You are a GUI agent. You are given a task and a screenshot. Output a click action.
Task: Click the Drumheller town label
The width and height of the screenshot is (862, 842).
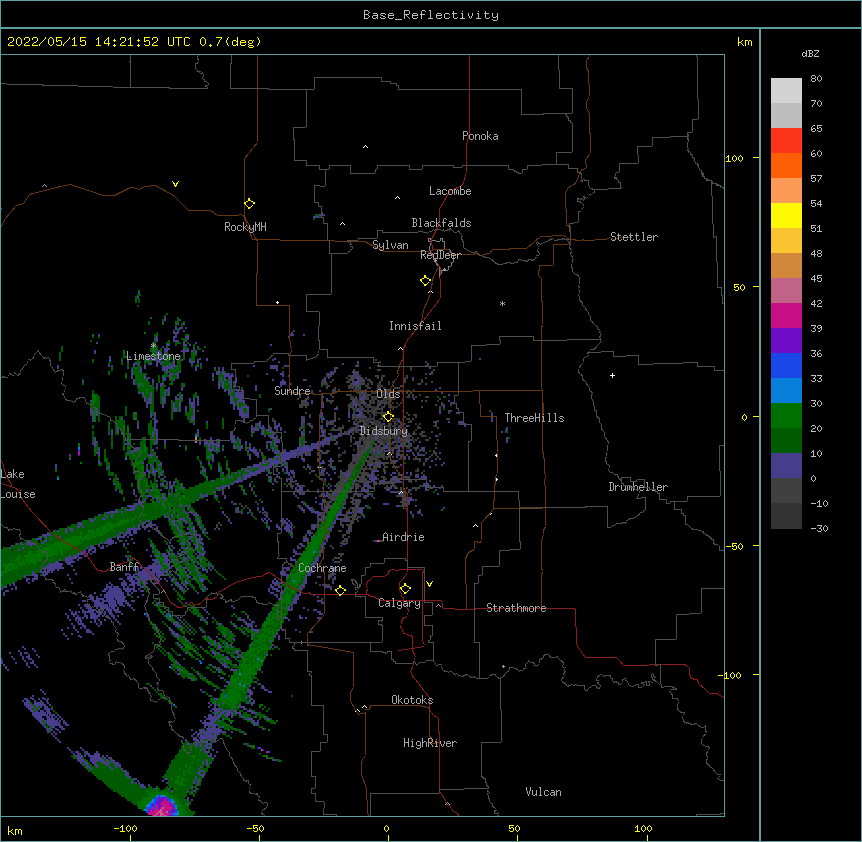(638, 487)
